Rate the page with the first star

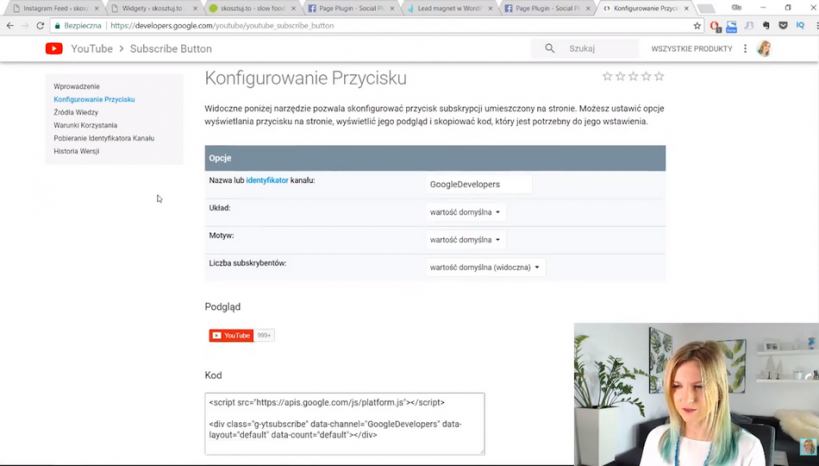click(607, 77)
